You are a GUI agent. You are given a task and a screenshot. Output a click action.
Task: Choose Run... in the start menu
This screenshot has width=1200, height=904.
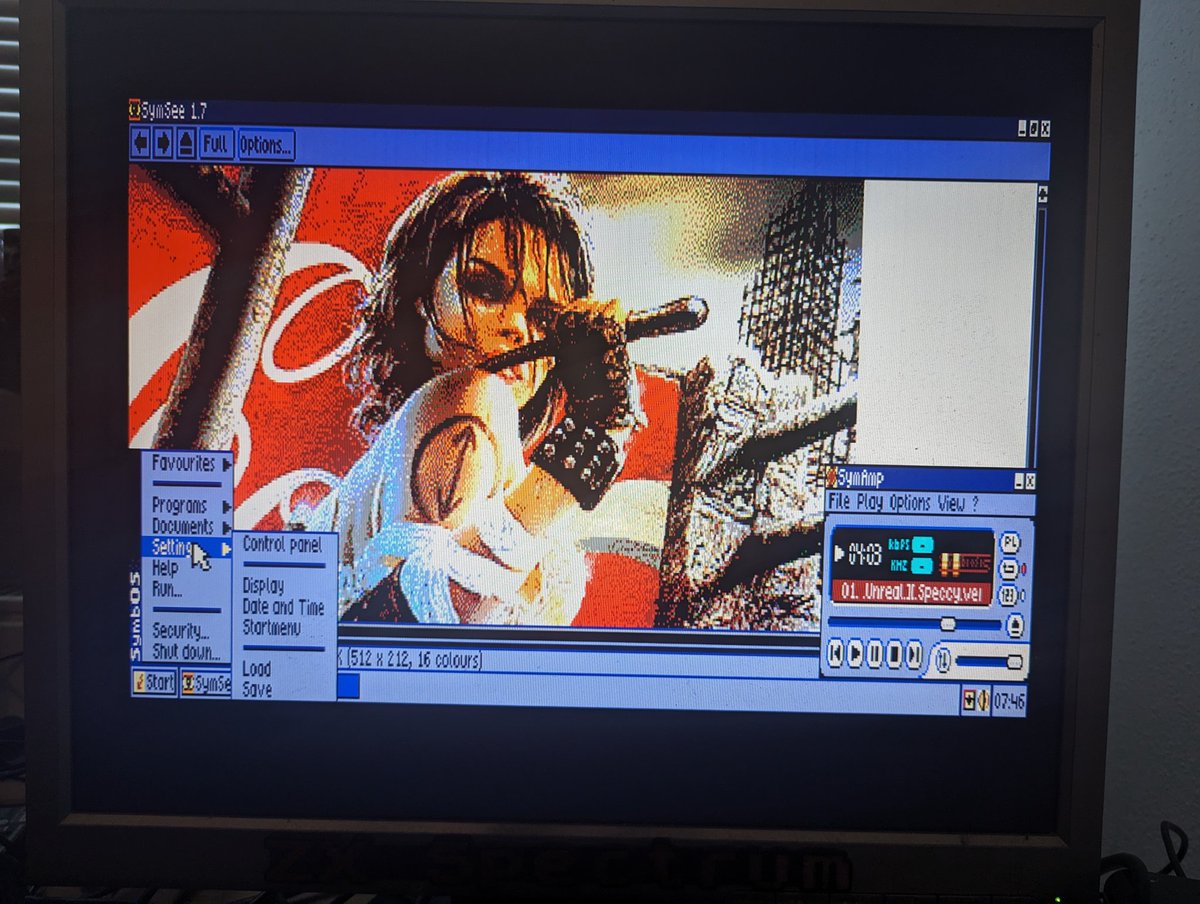click(x=187, y=589)
